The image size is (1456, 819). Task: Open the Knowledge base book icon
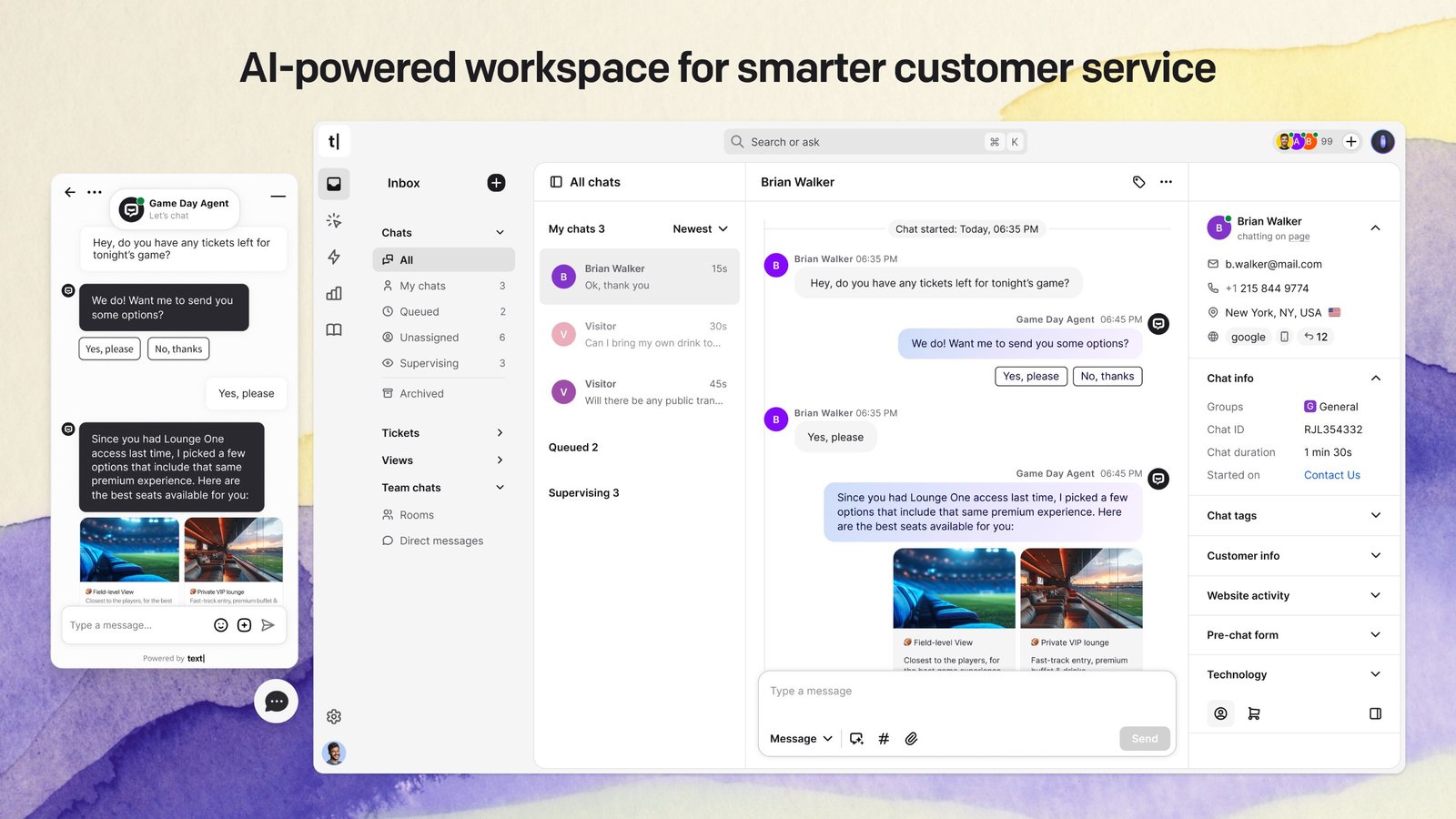coord(334,329)
